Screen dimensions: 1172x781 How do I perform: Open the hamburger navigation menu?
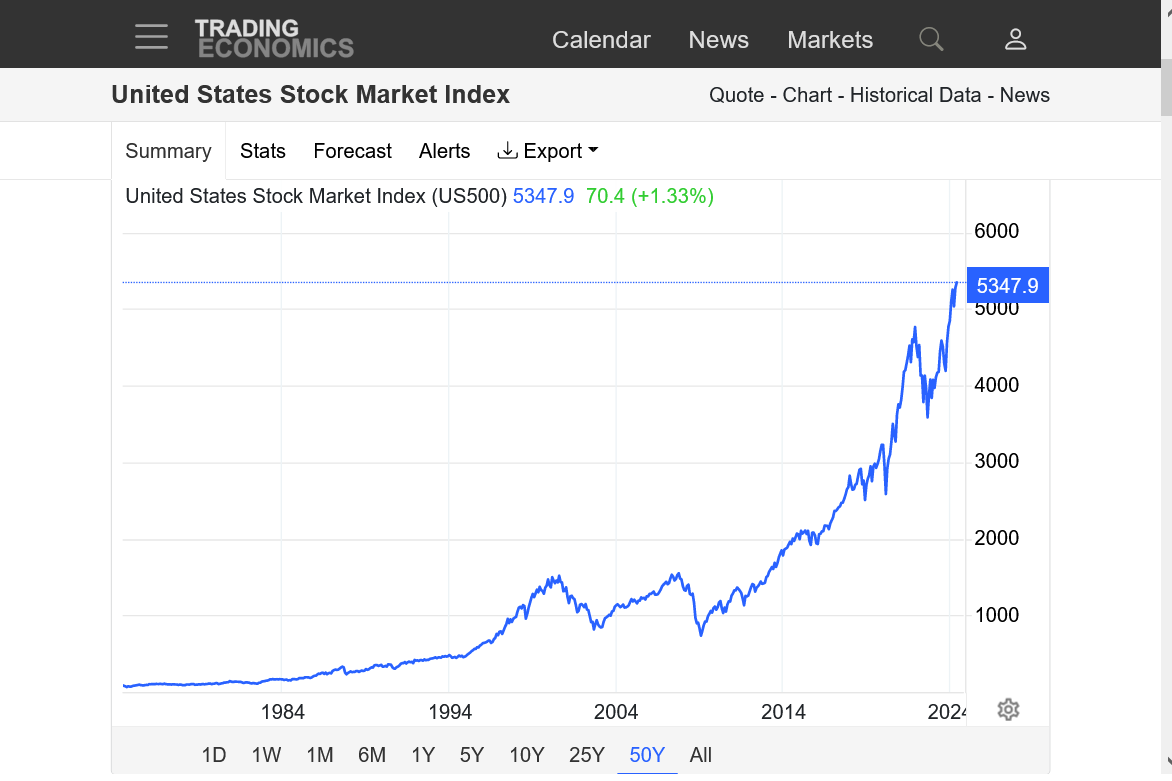(x=151, y=37)
